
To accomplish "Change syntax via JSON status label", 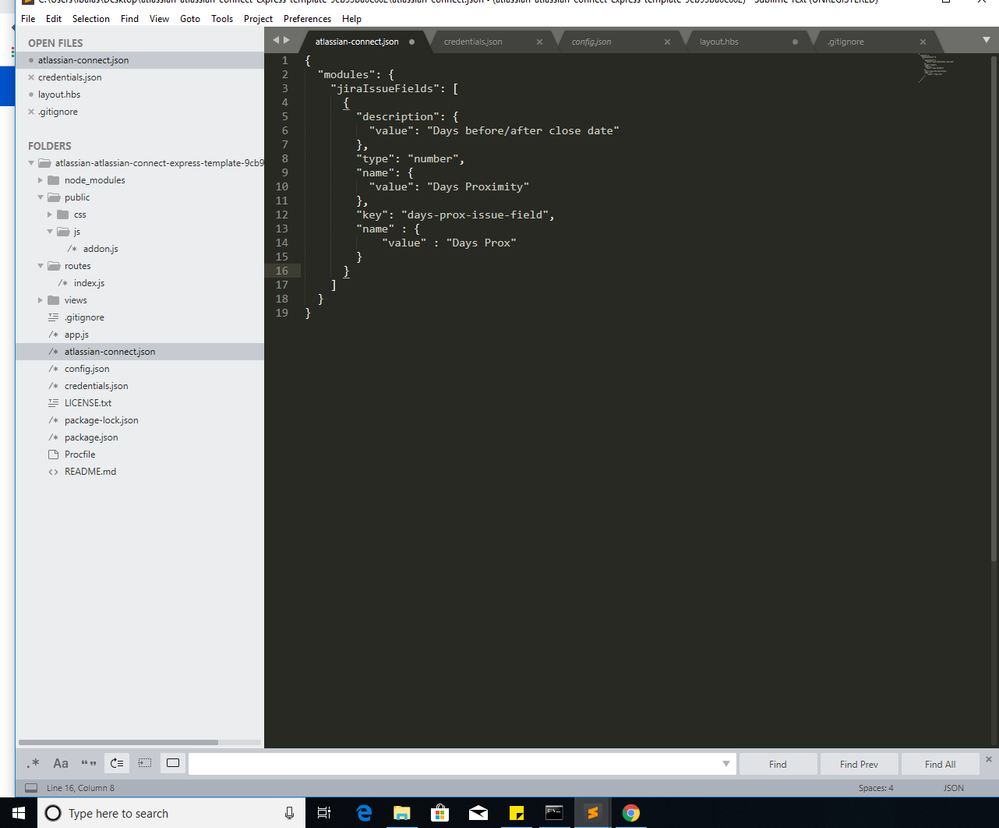I will pos(953,788).
